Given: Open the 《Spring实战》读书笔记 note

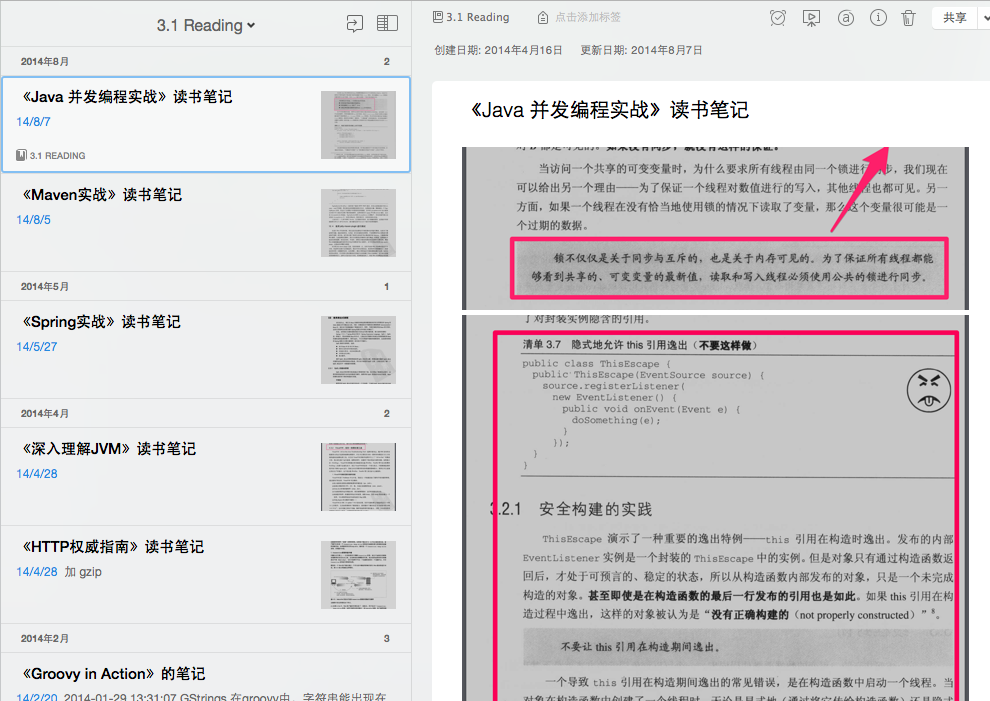Looking at the screenshot, I should pos(206,349).
